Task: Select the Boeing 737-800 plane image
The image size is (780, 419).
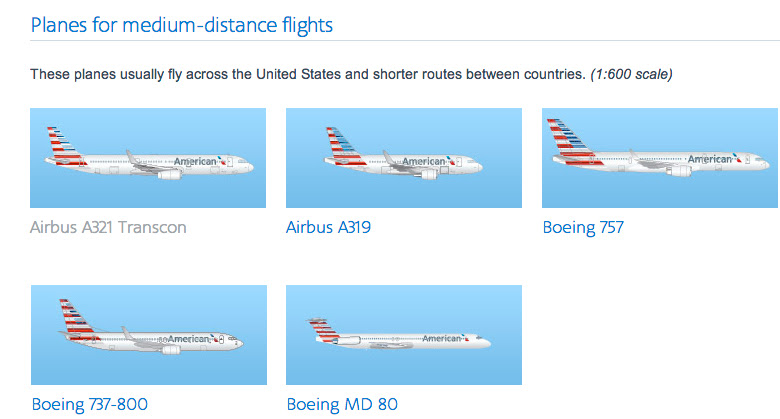Action: coord(149,335)
